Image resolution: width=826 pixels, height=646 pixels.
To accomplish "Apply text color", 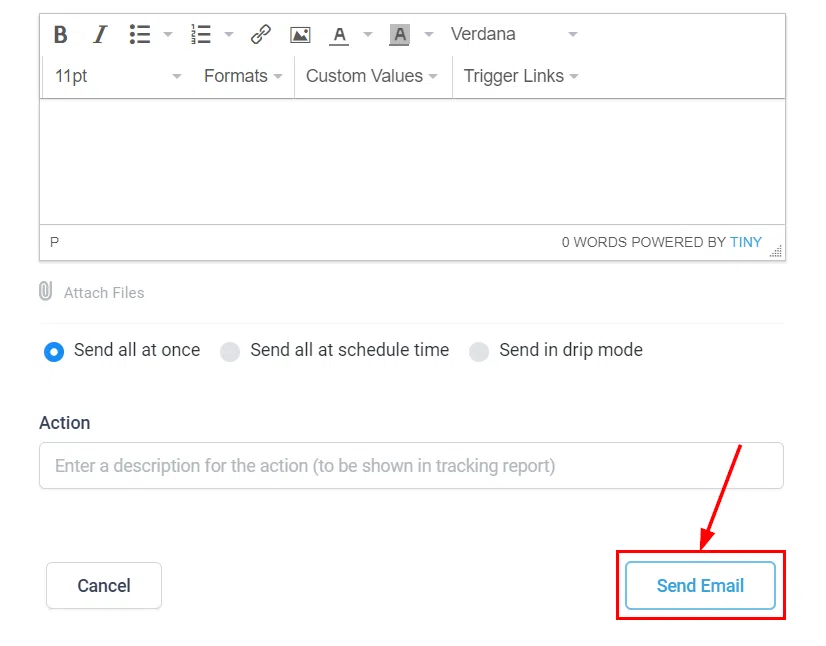I will [340, 34].
